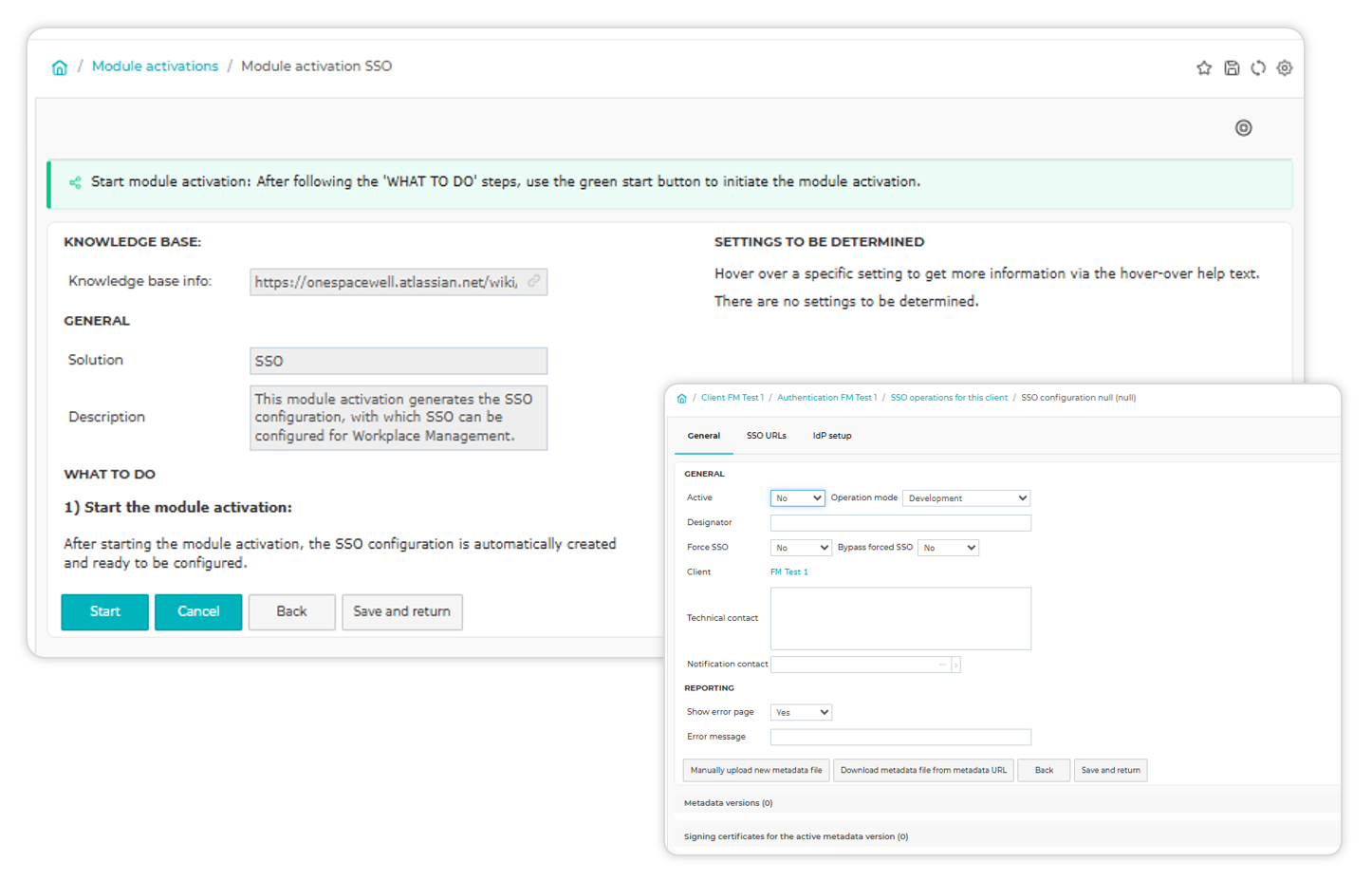Click the star favorite icon in the top toolbar

click(x=1204, y=67)
